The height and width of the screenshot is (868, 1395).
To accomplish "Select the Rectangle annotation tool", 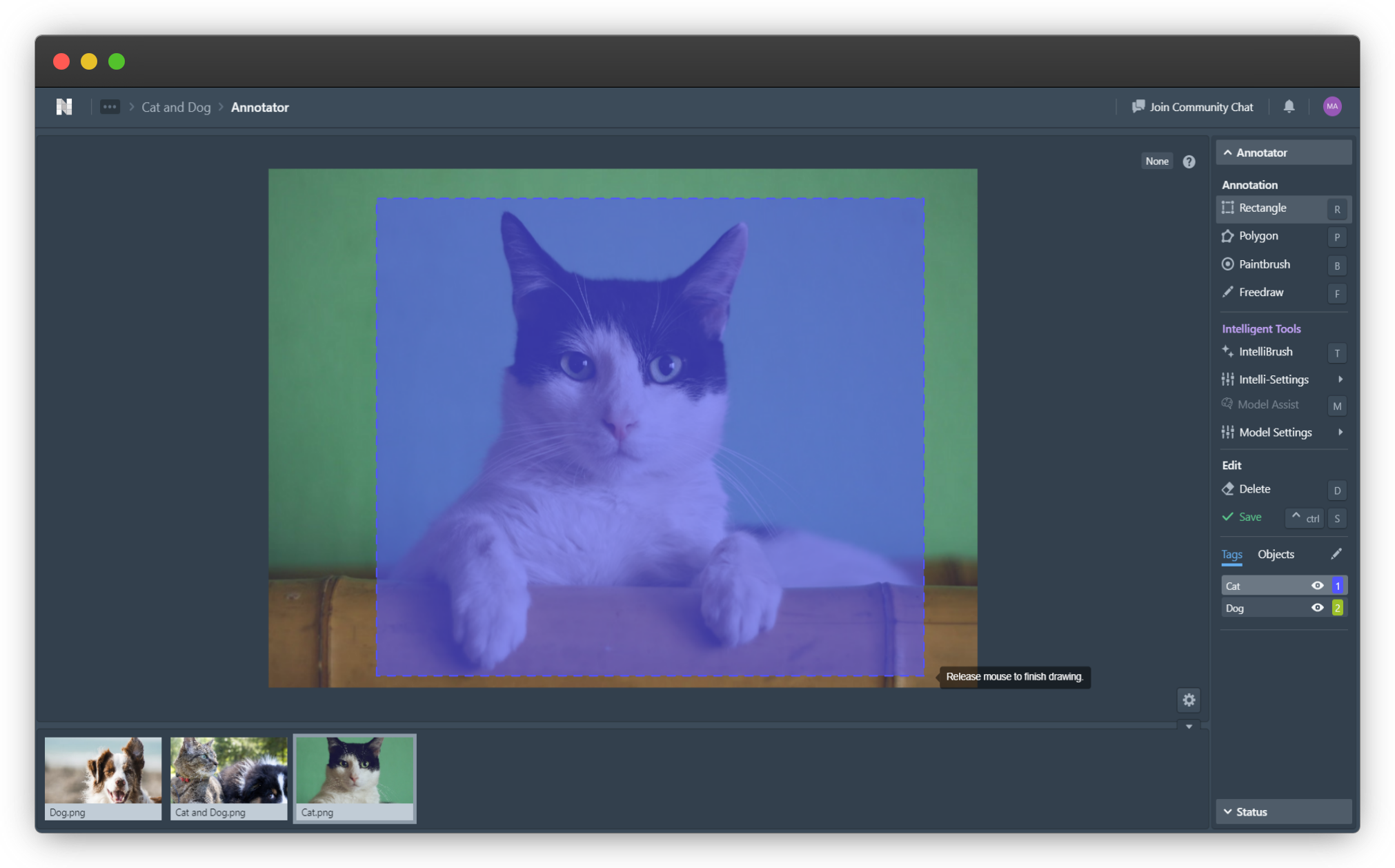I will 1262,208.
